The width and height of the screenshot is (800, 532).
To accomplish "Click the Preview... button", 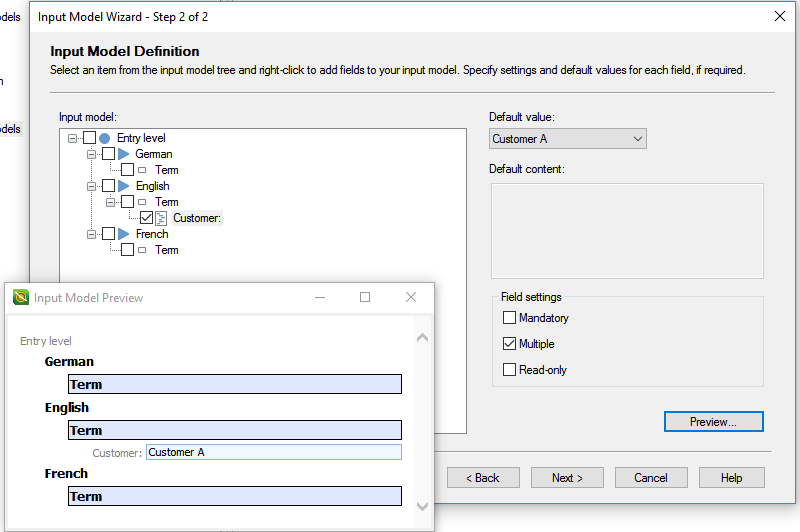I will pyautogui.click(x=713, y=422).
